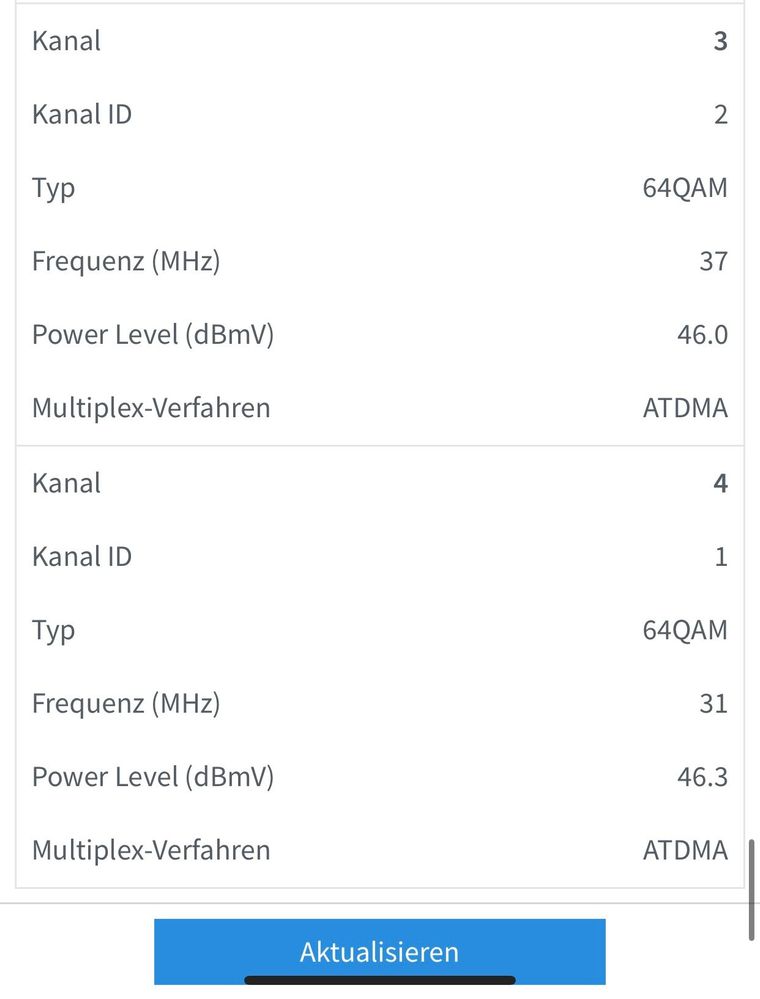Viewport: 760px width, 999px height.
Task: Click the Multiplex-Verfahren label for channel 3
Action: coord(151,408)
